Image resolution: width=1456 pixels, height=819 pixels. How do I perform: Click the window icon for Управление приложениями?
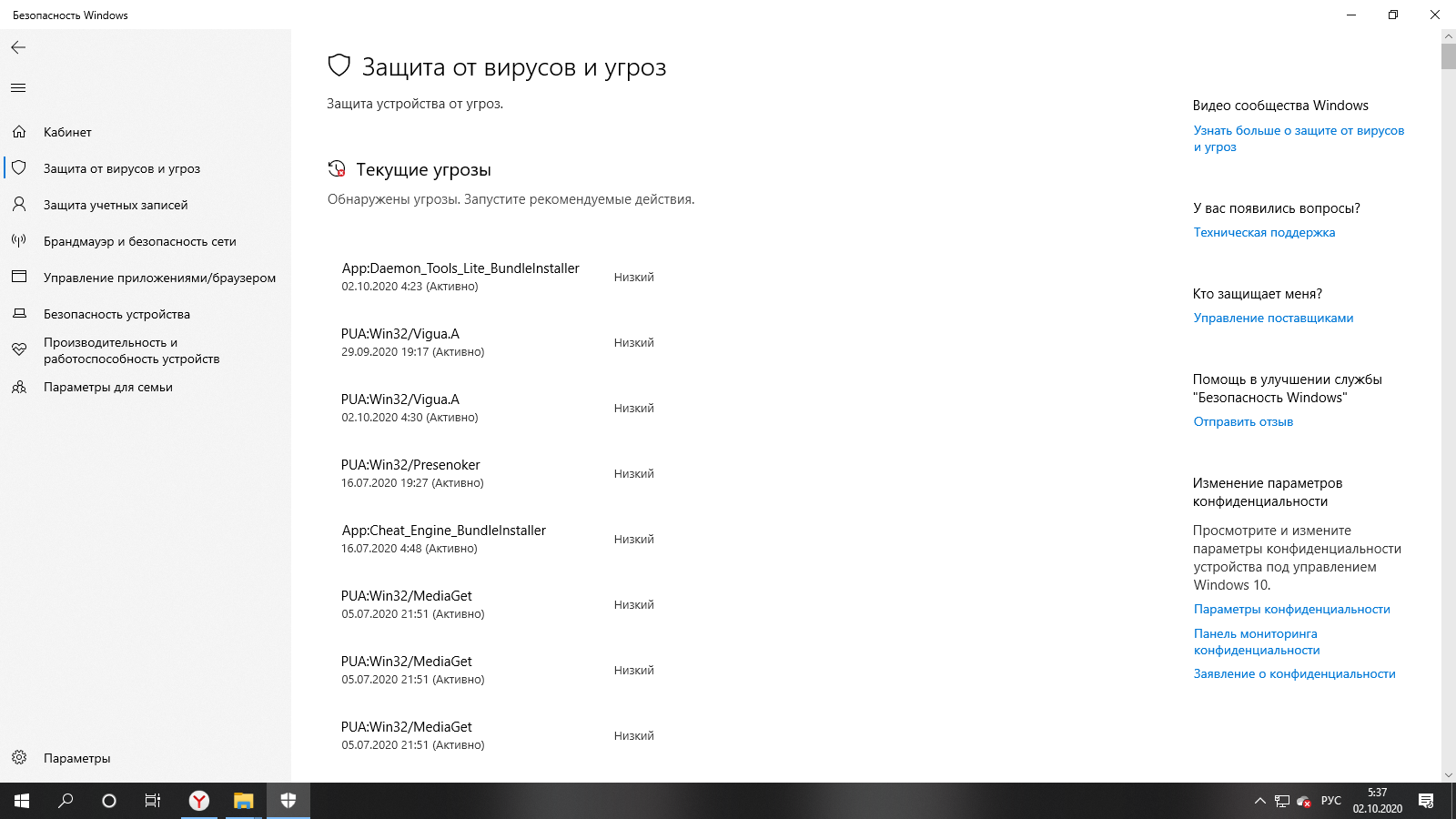coord(19,277)
